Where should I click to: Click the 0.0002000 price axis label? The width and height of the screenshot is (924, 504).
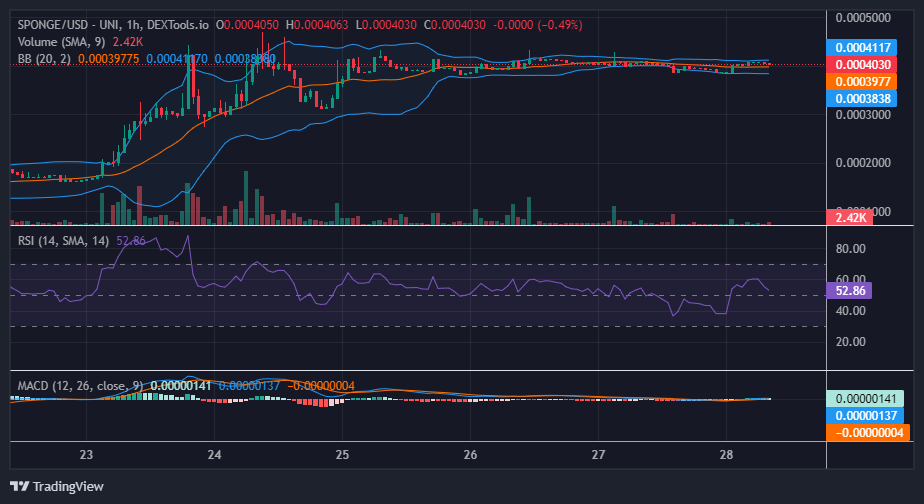click(863, 163)
